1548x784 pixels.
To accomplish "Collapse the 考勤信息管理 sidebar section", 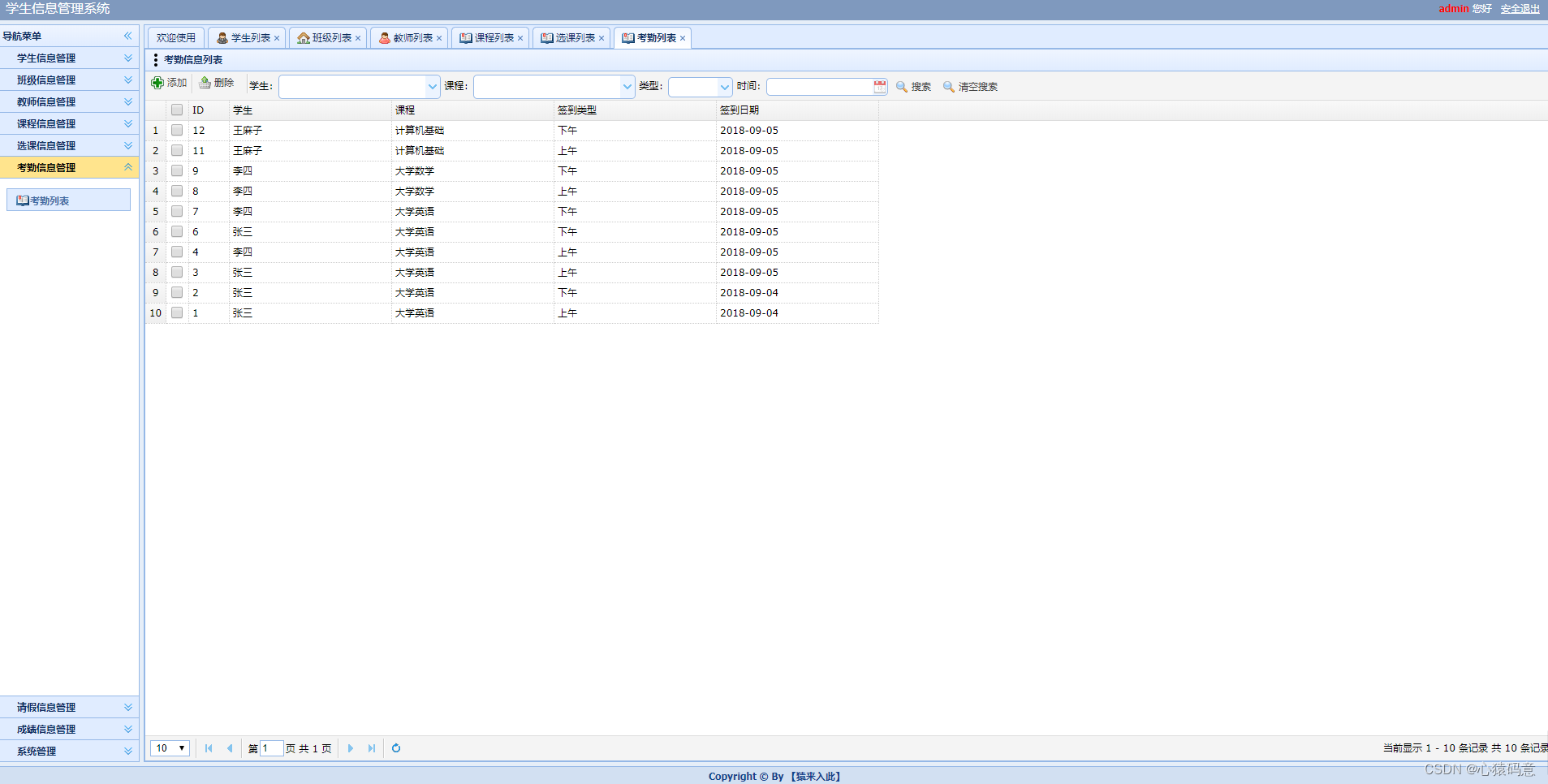I will 127,167.
